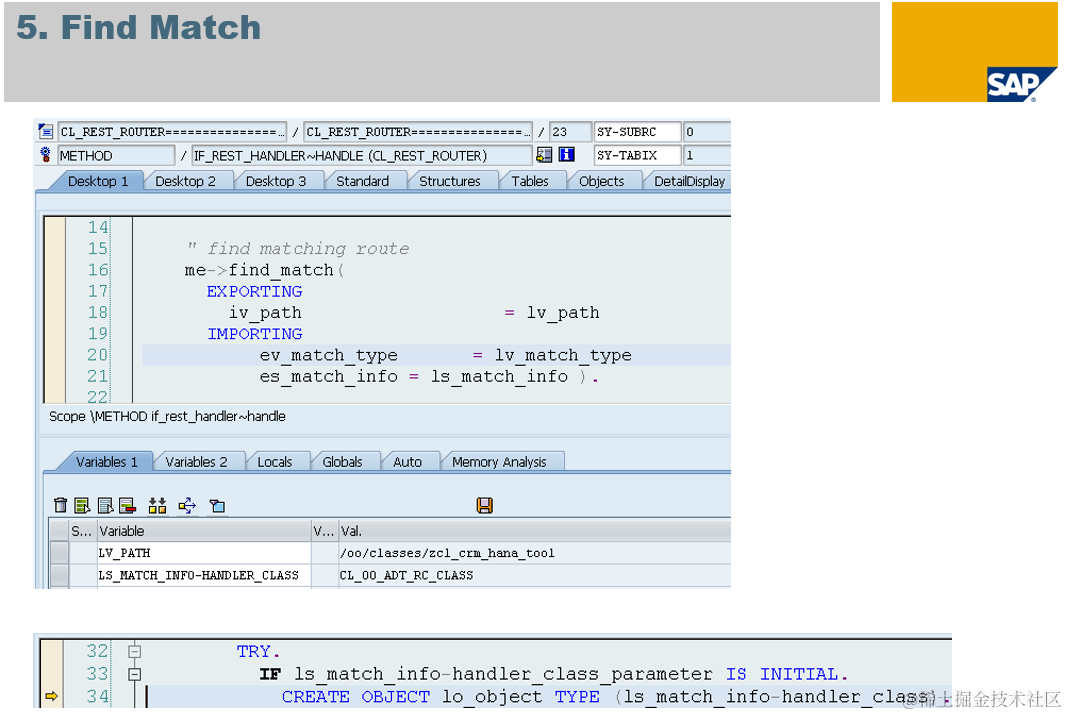Click the yellow current-line arrow at line 34
1068x716 pixels.
(x=52, y=696)
